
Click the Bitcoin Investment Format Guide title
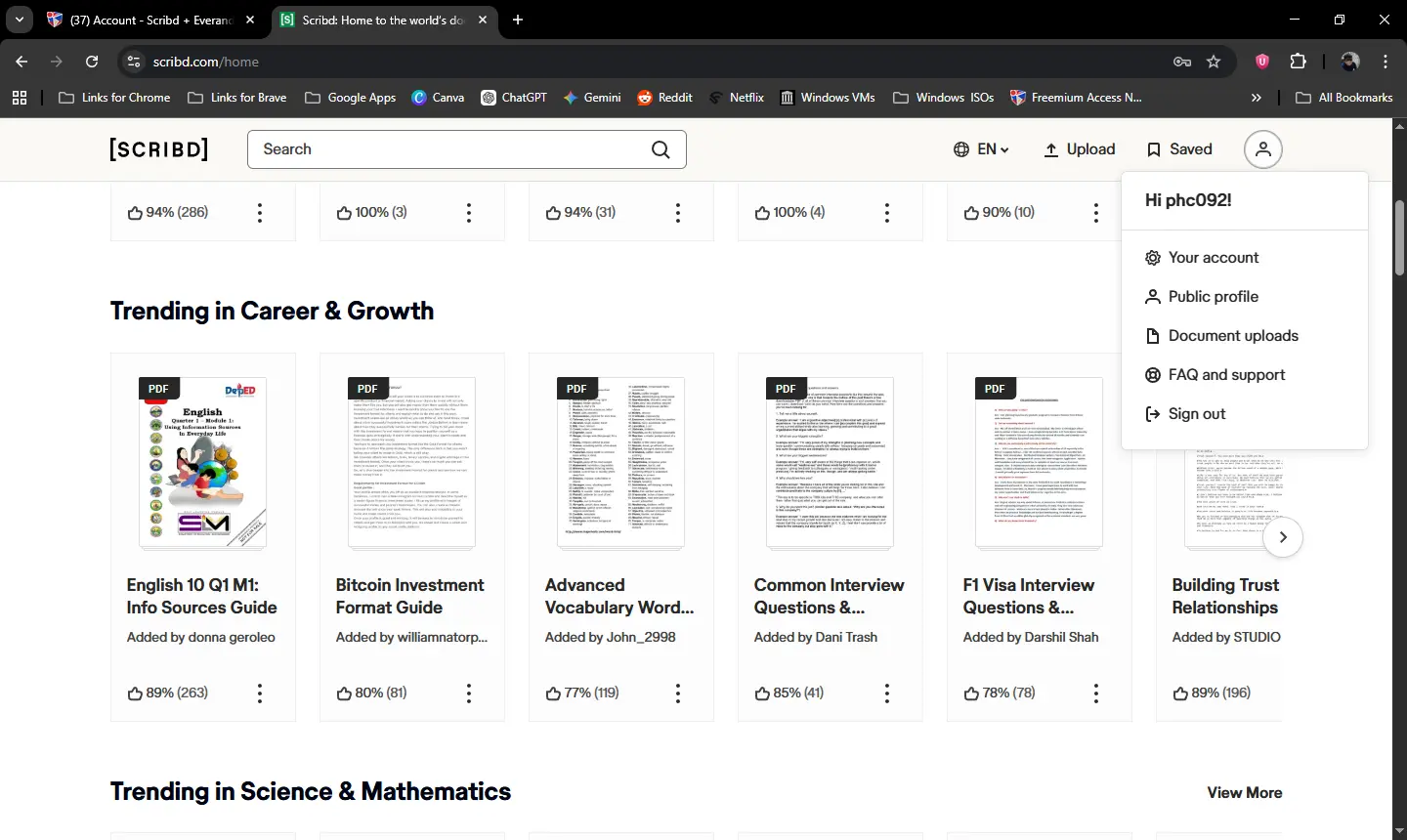click(x=410, y=597)
